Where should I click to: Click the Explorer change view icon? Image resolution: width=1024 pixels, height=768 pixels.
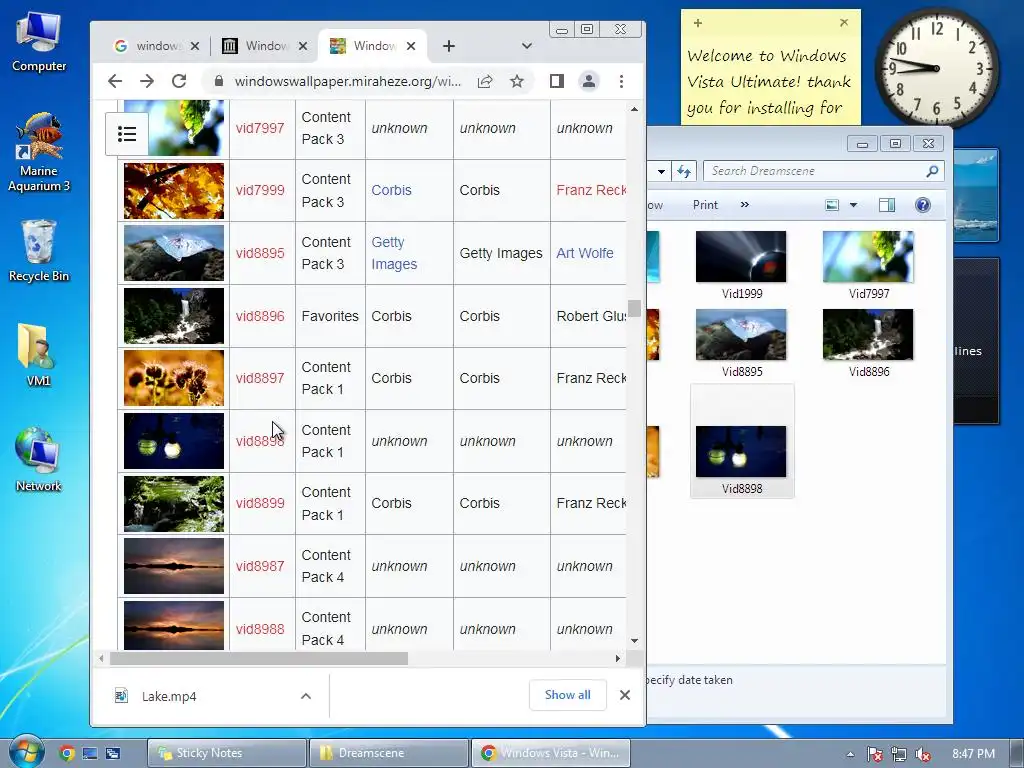point(832,205)
